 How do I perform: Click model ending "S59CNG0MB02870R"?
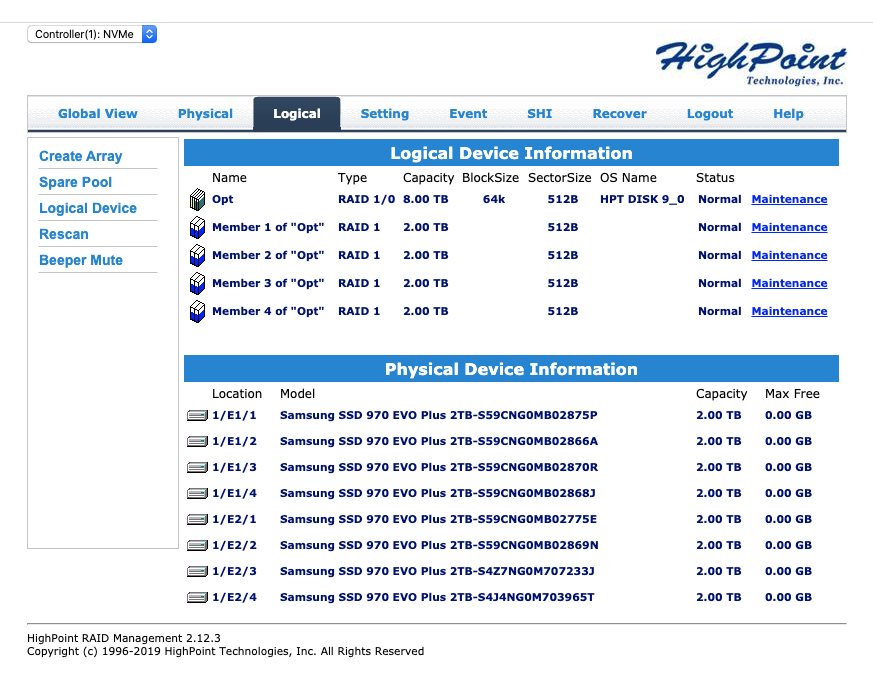pyautogui.click(x=439, y=467)
